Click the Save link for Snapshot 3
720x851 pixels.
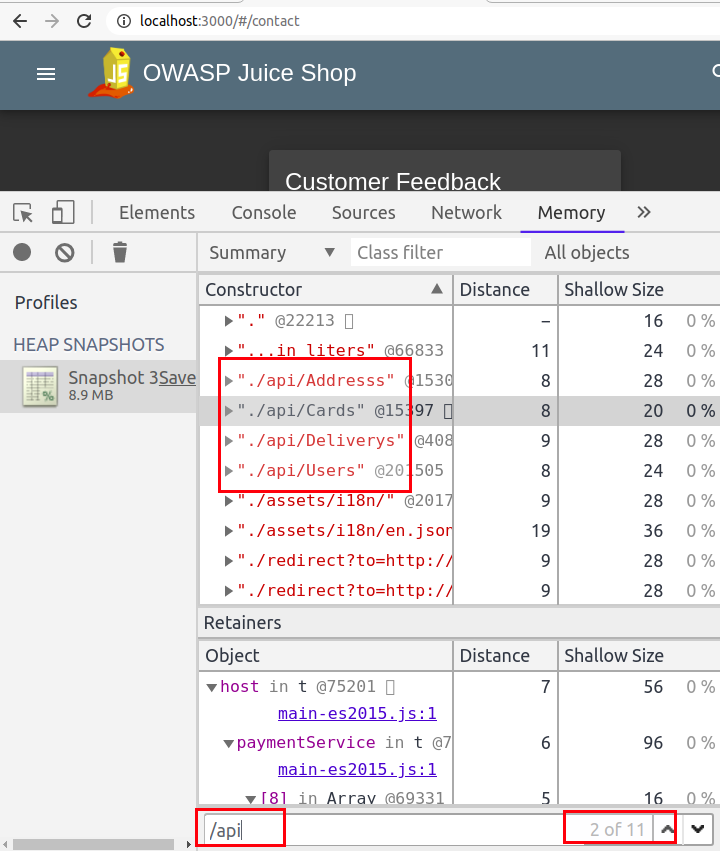click(x=177, y=377)
